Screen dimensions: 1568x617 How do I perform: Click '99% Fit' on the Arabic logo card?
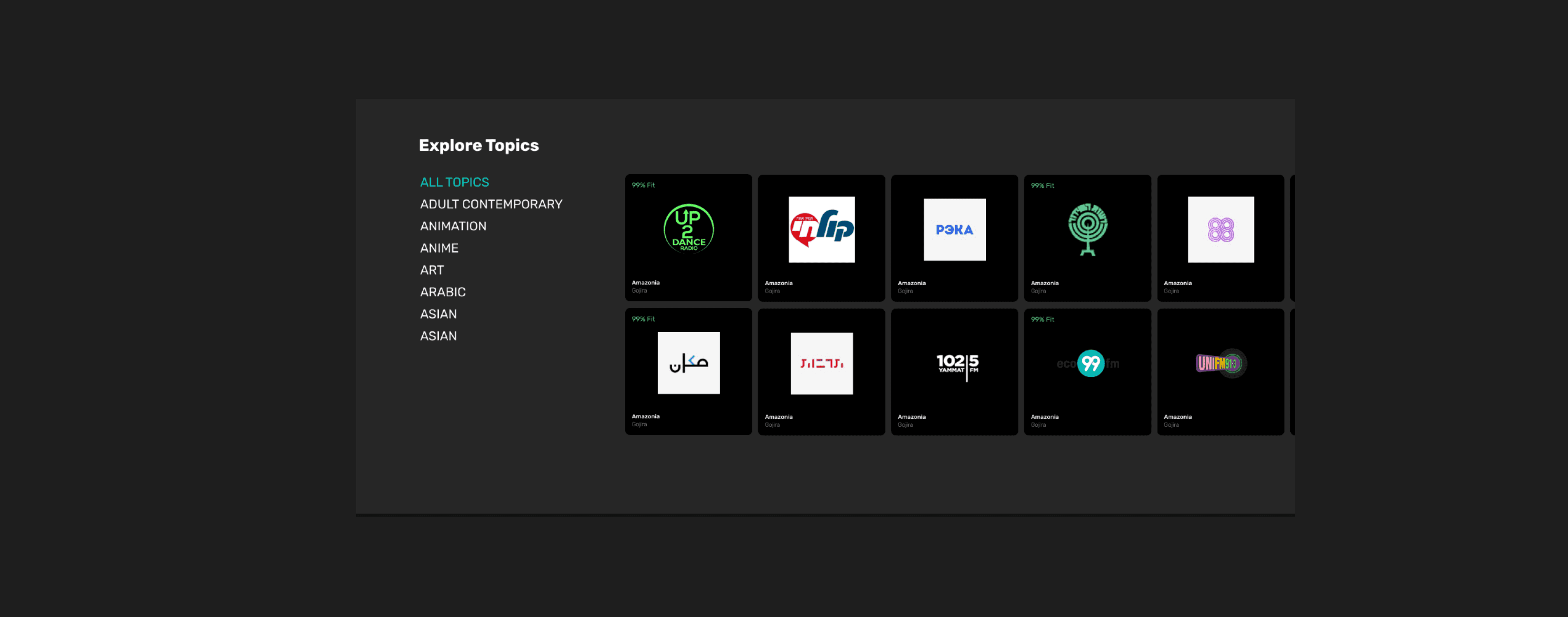643,319
